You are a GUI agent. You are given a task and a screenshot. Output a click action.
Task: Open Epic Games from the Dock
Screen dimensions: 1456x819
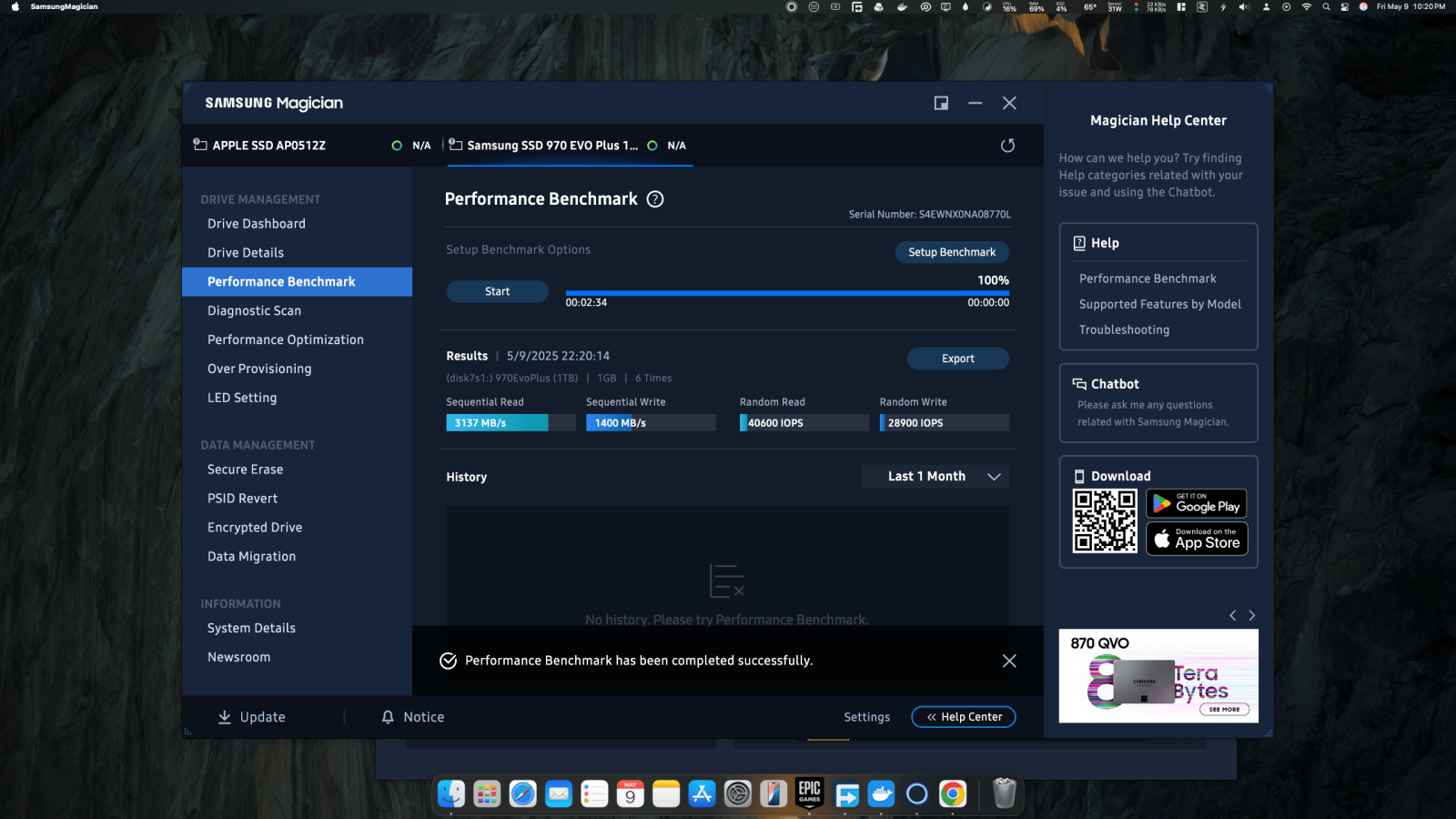(809, 794)
